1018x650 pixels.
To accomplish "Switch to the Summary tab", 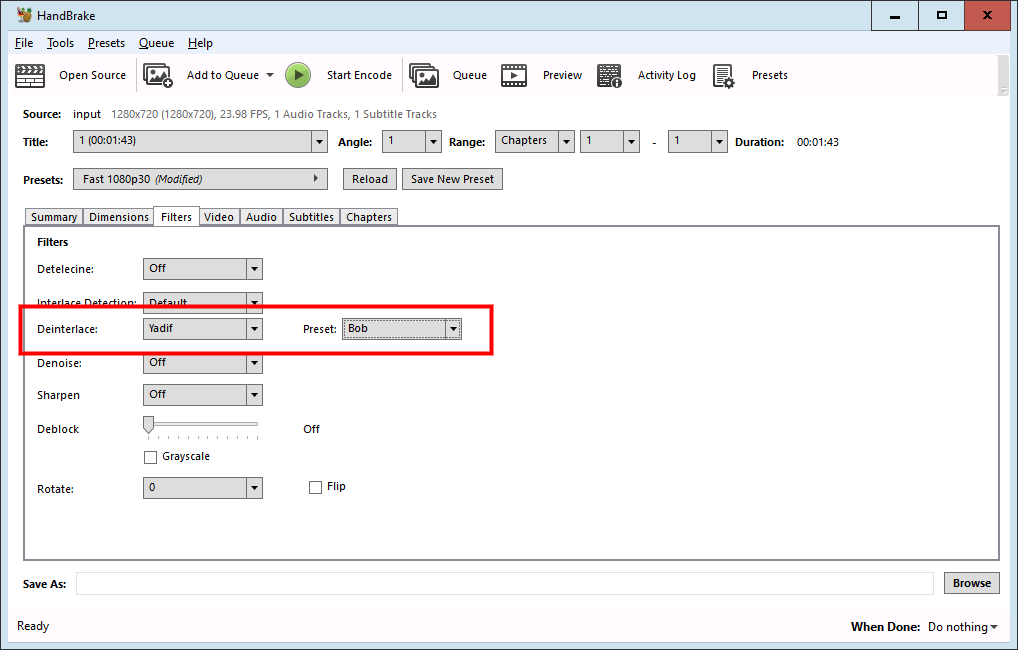I will click(x=54, y=217).
